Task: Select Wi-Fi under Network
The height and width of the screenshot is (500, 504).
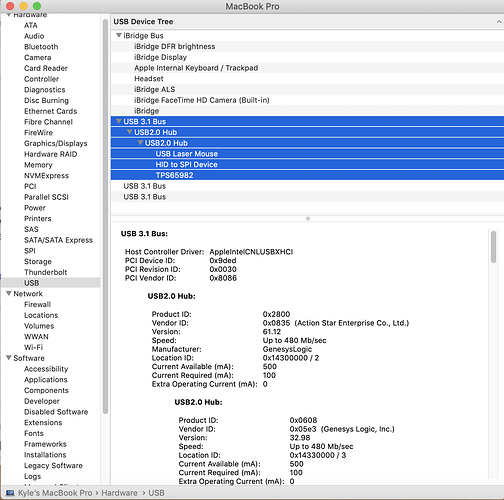Action: point(33,347)
